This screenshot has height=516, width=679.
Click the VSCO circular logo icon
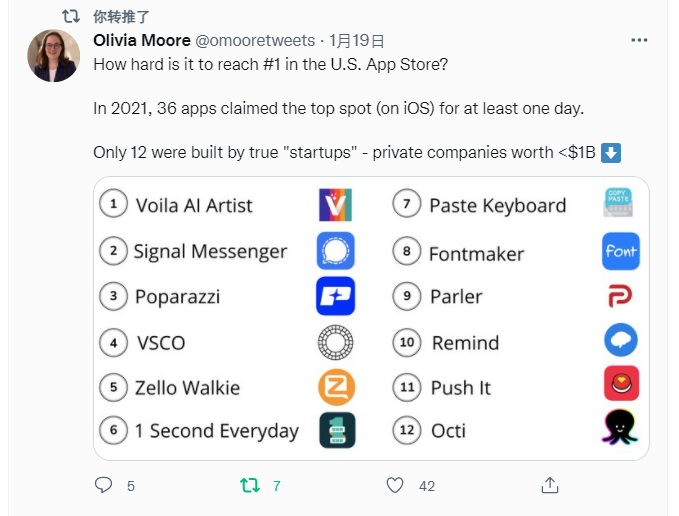(335, 342)
